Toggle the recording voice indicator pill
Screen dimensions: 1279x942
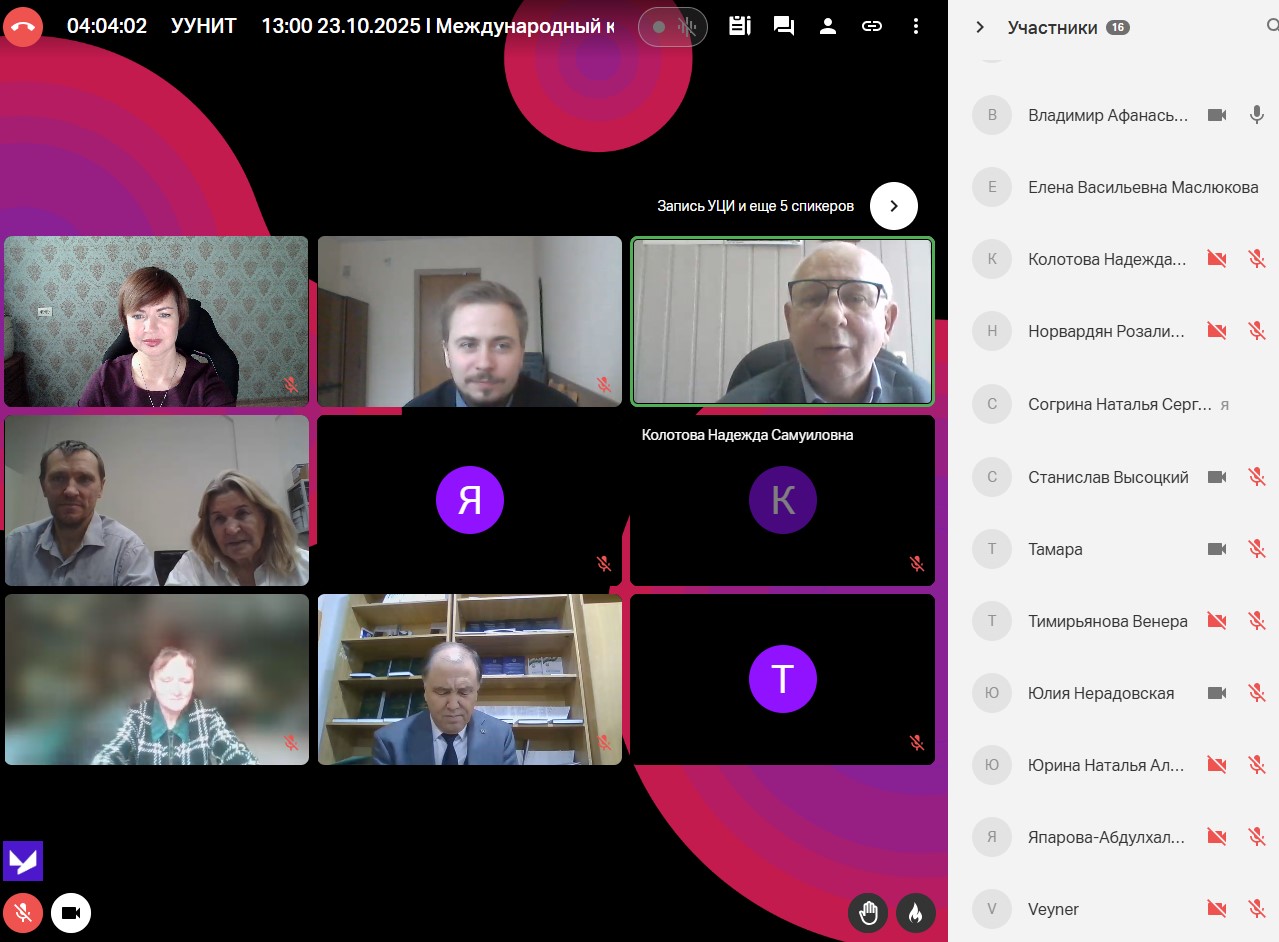tap(673, 27)
